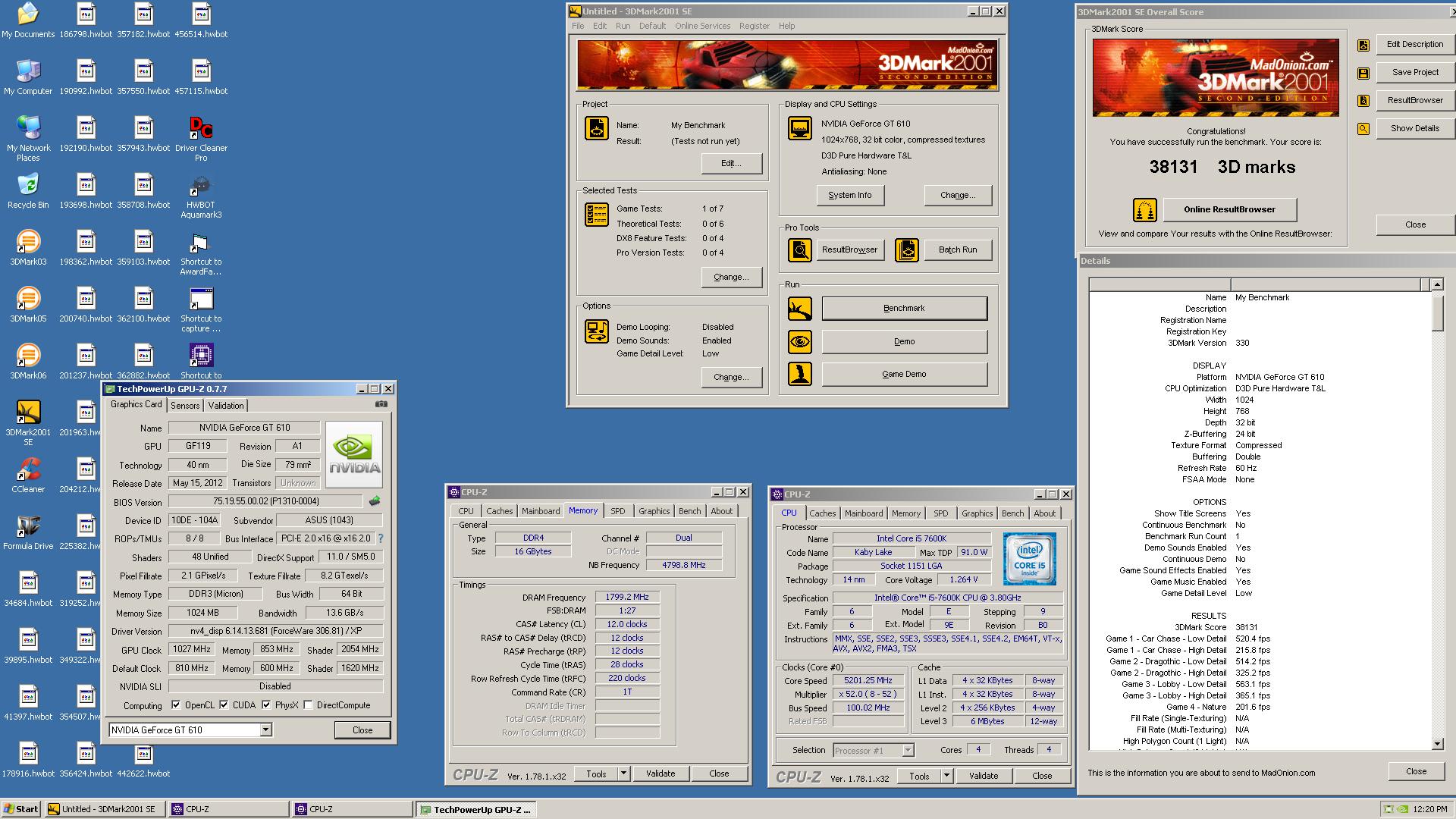
Task: Click the taskbar clock showing 12:20 PM
Action: (1430, 809)
